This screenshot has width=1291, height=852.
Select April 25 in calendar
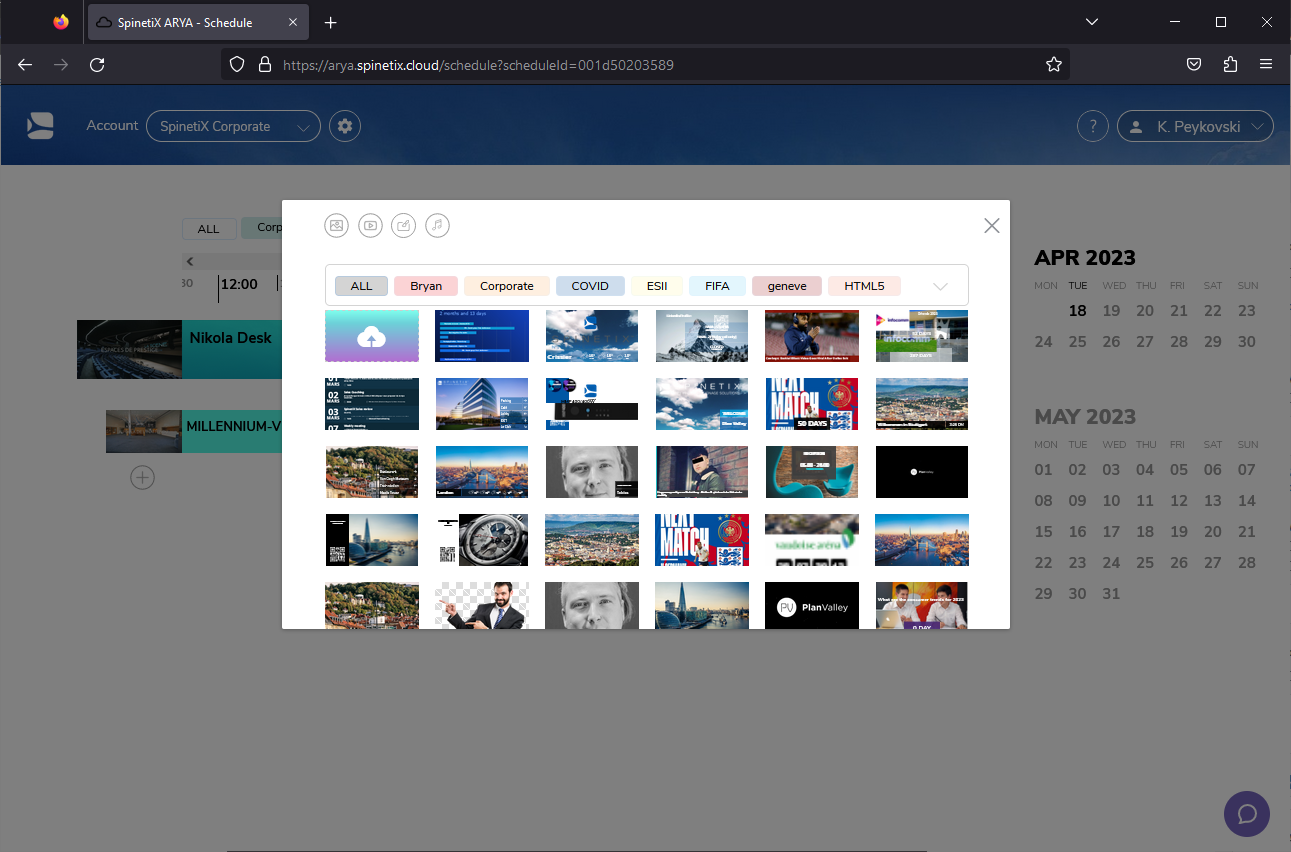pos(1077,342)
